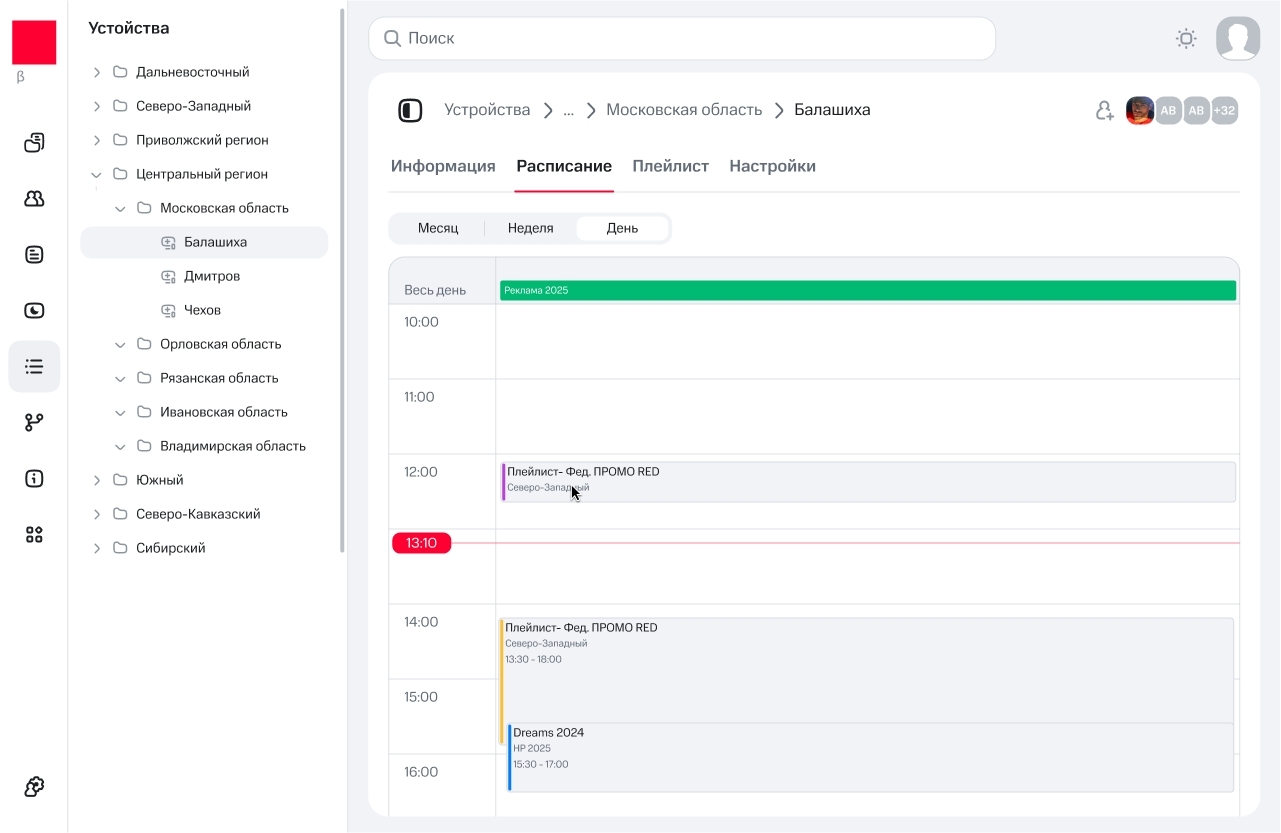Click the list view sidebar icon
The image size is (1281, 833).
click(34, 367)
